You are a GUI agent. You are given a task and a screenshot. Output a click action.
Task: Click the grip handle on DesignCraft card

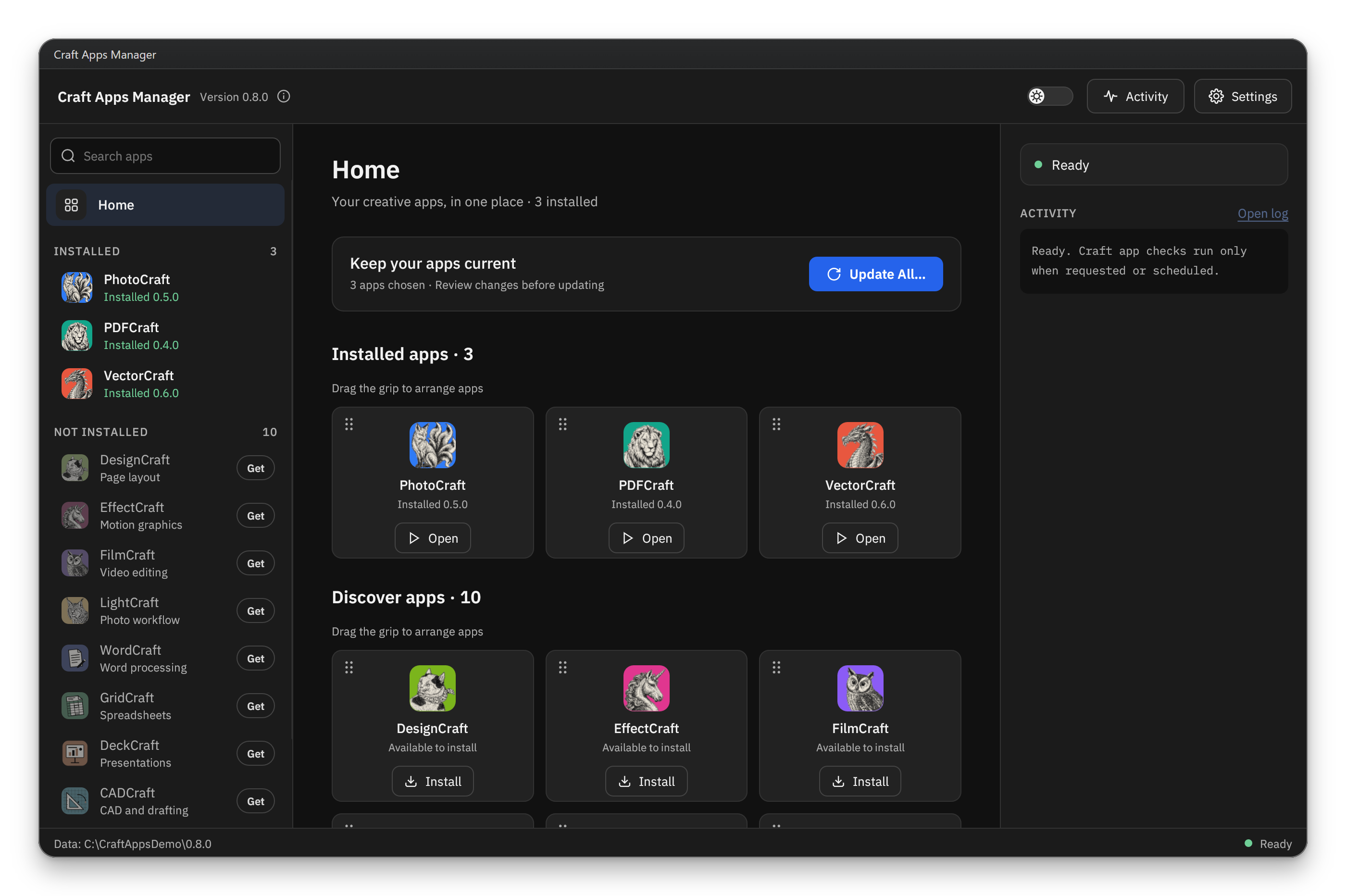click(349, 667)
